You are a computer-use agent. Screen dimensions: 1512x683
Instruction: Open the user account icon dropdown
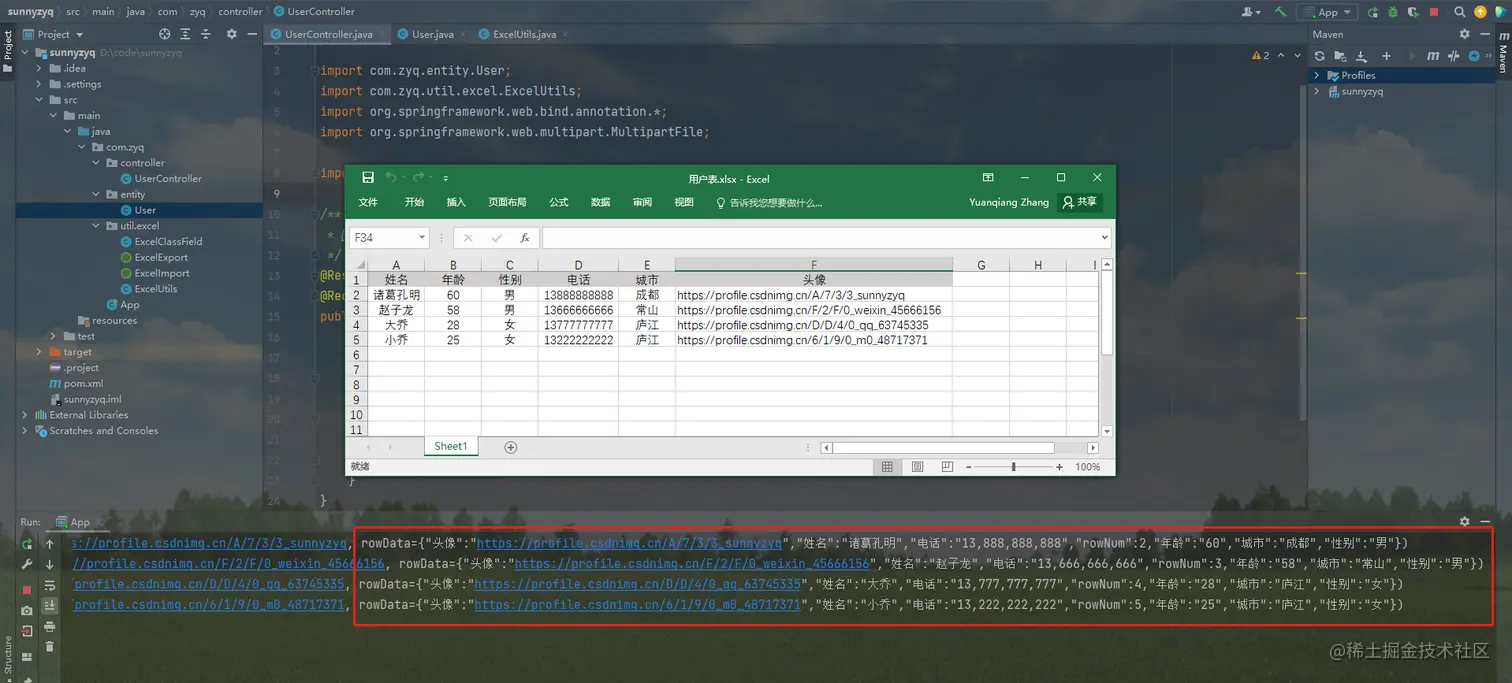(1251, 12)
